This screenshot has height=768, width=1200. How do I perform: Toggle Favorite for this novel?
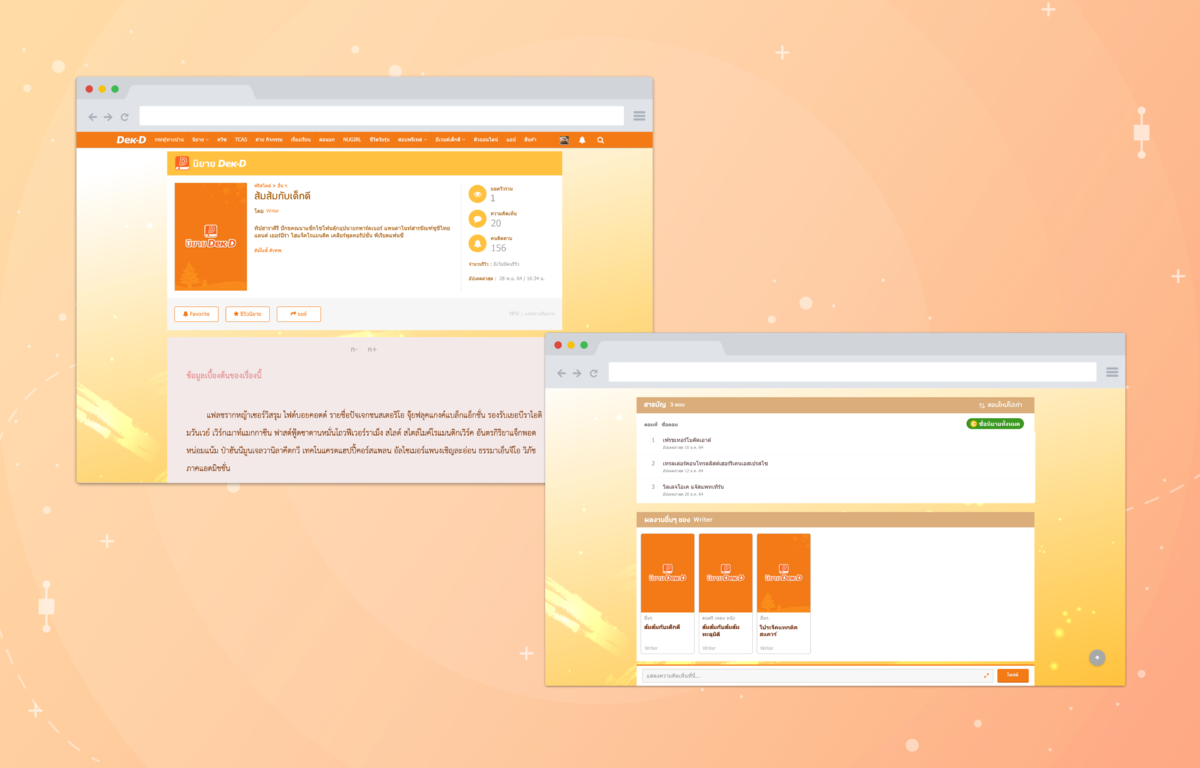196,314
